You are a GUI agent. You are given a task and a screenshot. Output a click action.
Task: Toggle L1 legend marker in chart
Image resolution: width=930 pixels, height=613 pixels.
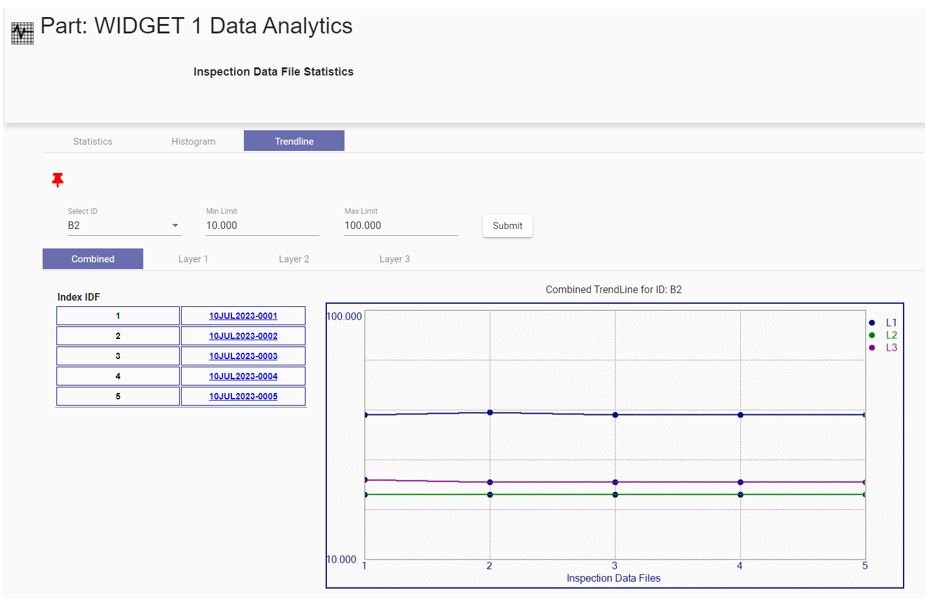(x=873, y=323)
